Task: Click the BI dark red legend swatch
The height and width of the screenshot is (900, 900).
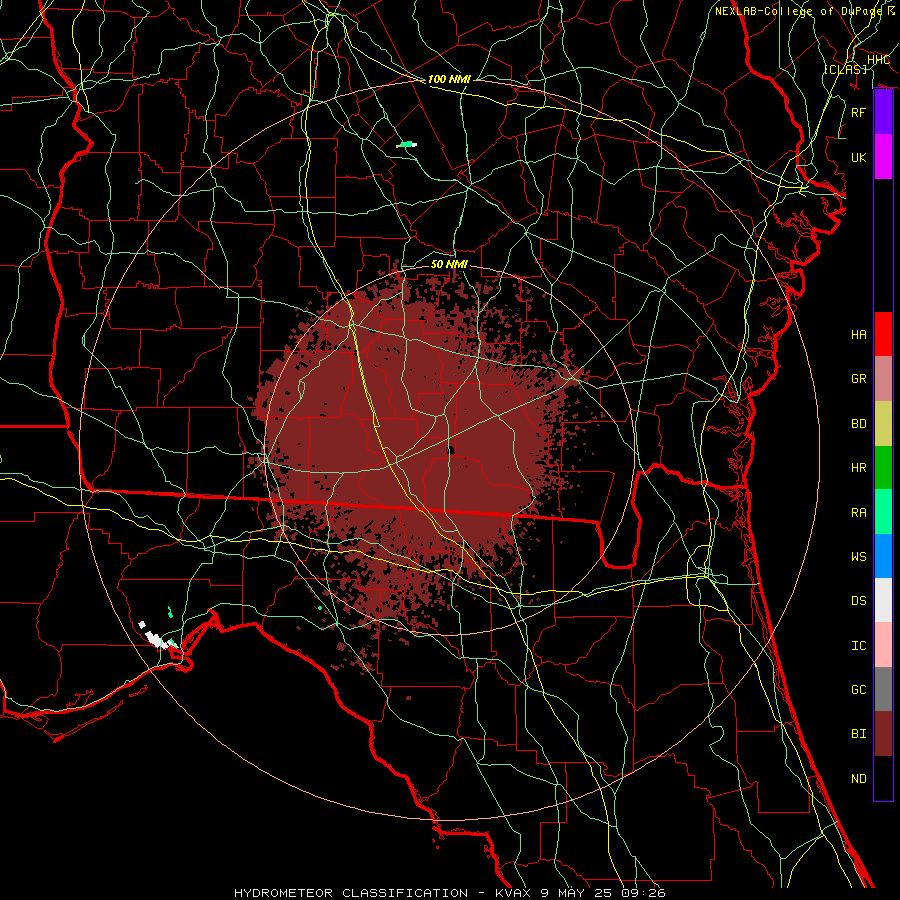Action: 883,734
